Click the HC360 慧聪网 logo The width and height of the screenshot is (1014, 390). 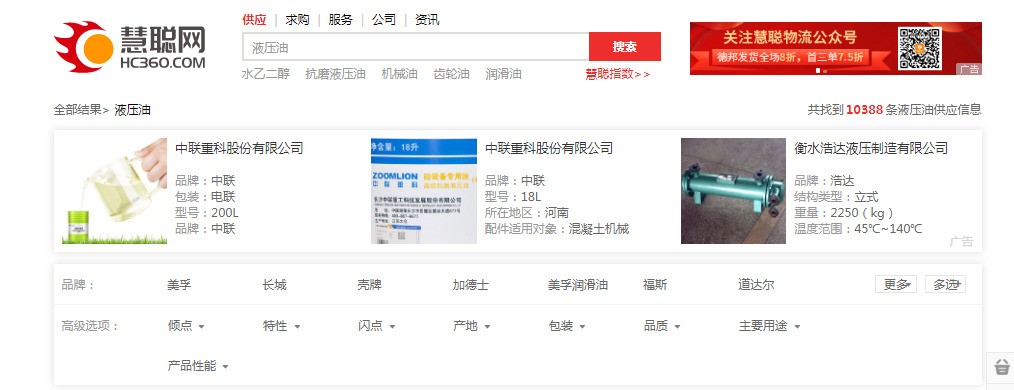click(130, 47)
